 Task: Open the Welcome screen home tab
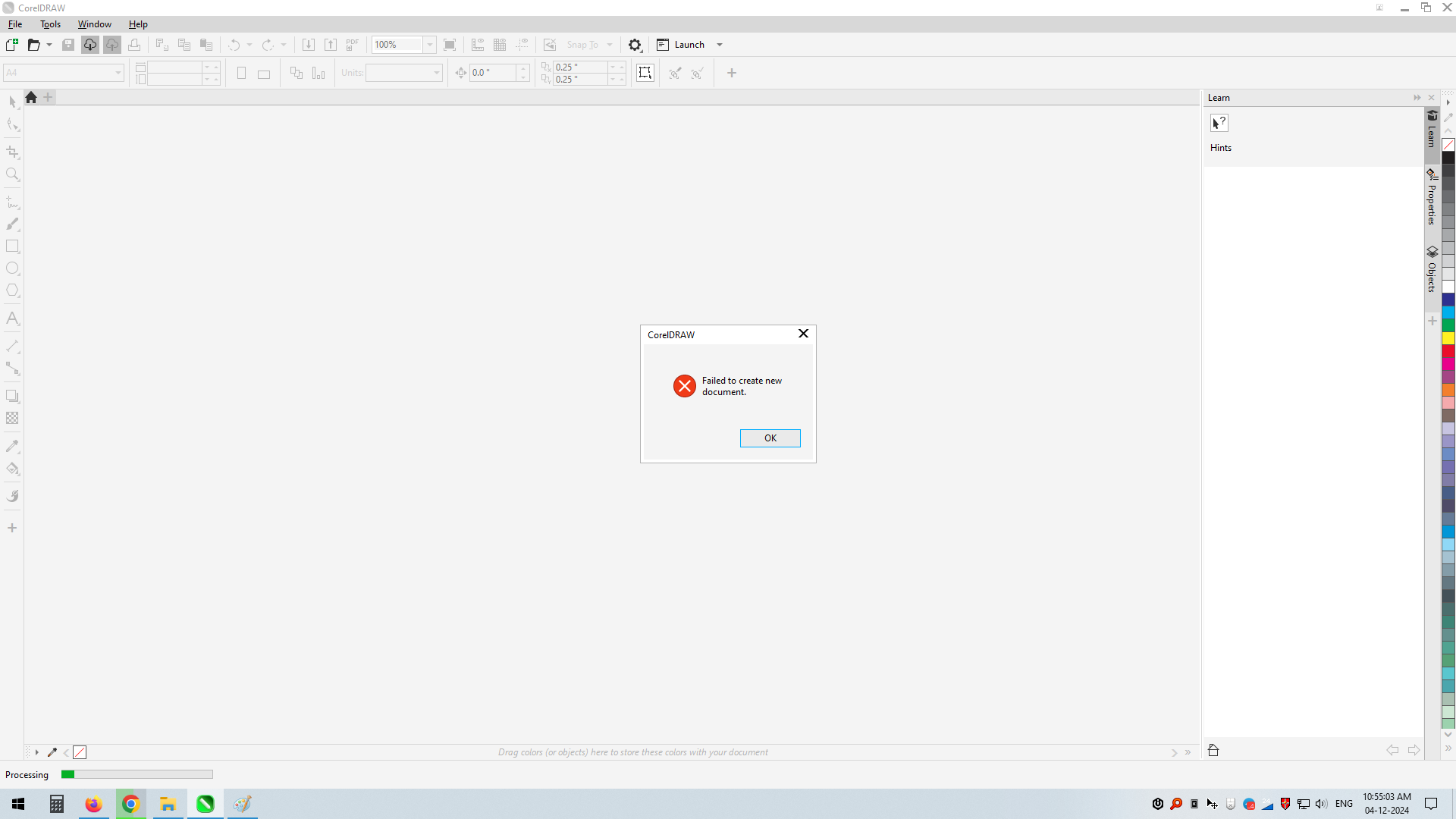pos(31,97)
